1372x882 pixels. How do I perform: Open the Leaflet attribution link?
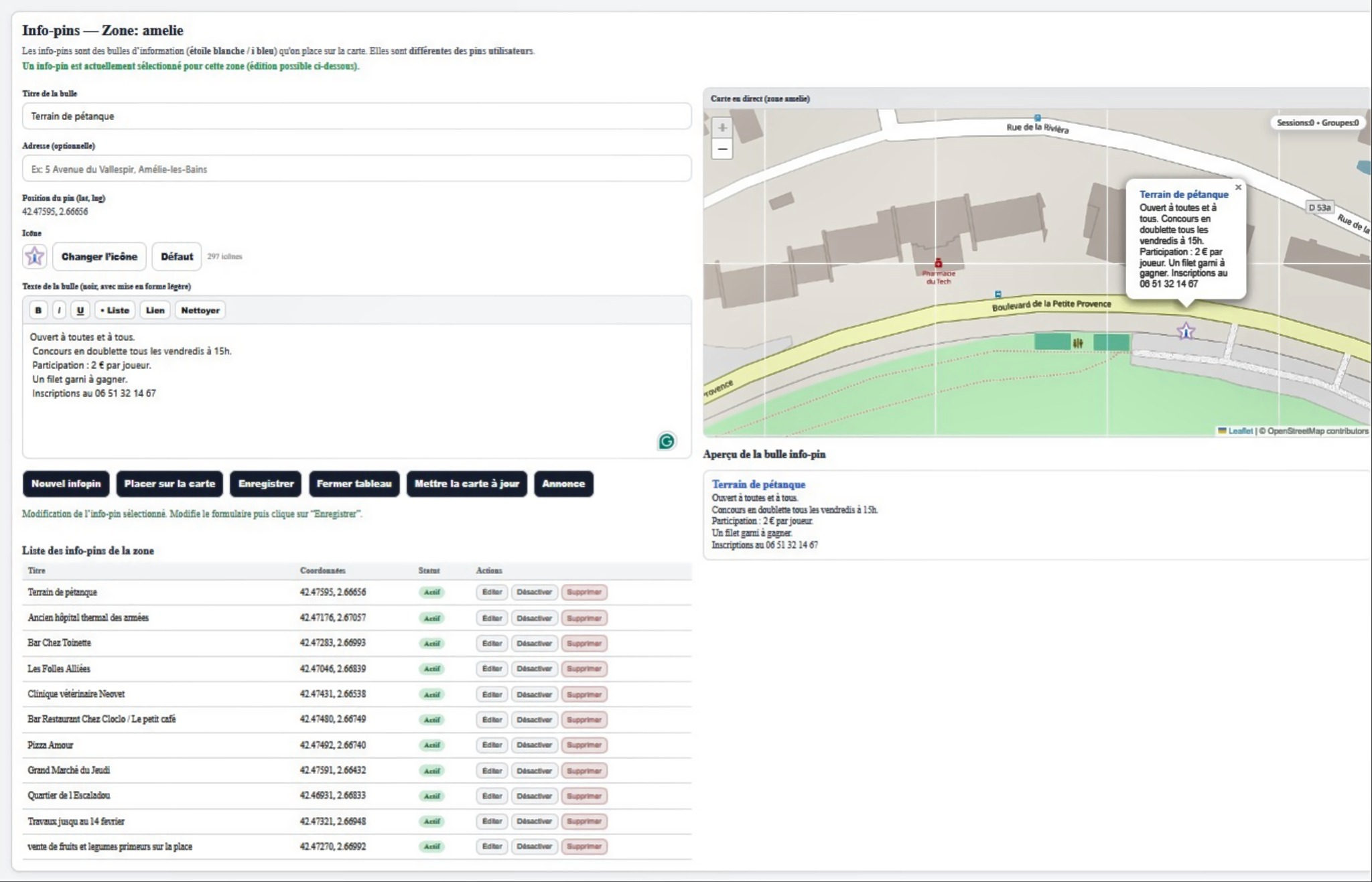click(1239, 431)
